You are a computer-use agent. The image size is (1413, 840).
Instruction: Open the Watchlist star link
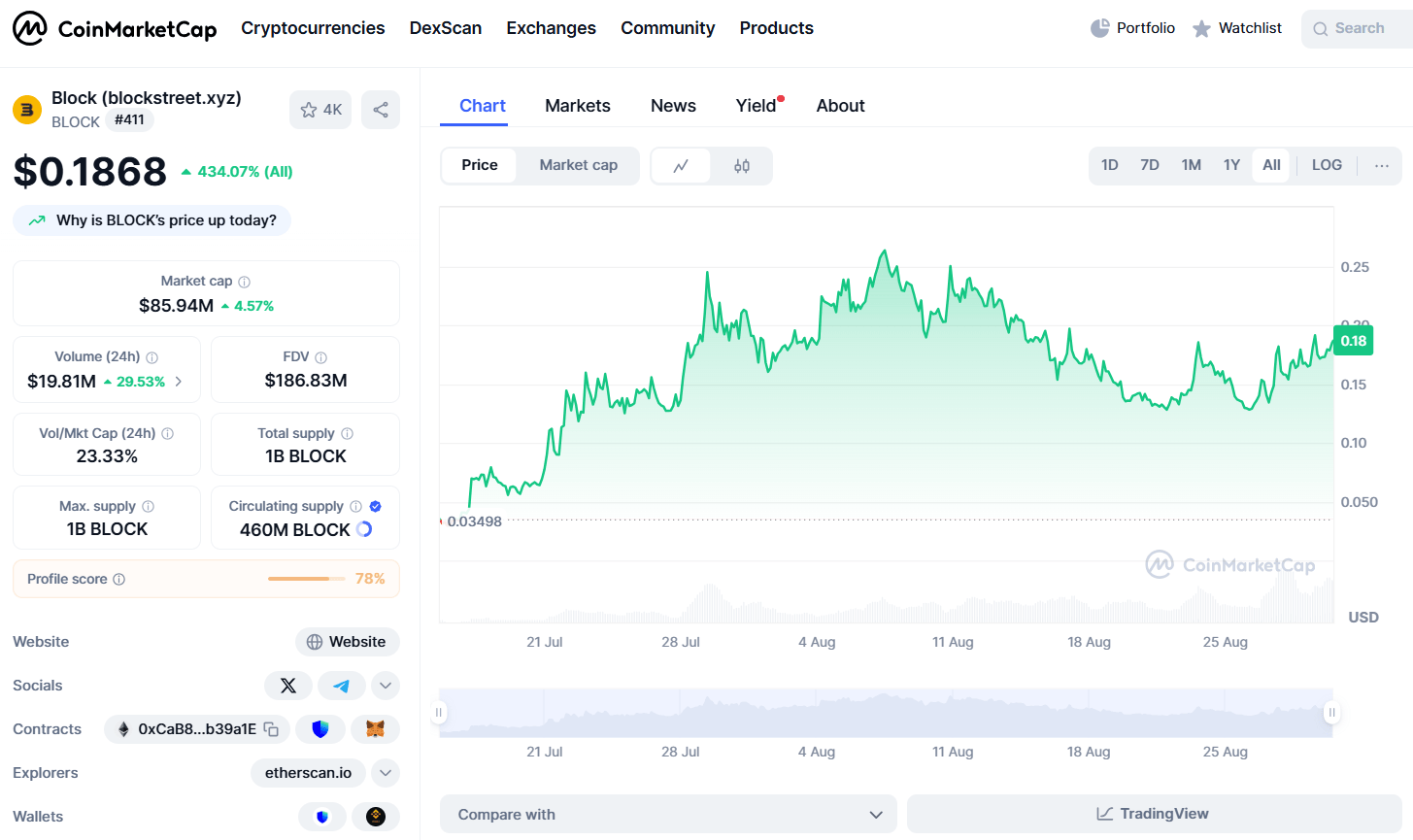pos(1237,28)
